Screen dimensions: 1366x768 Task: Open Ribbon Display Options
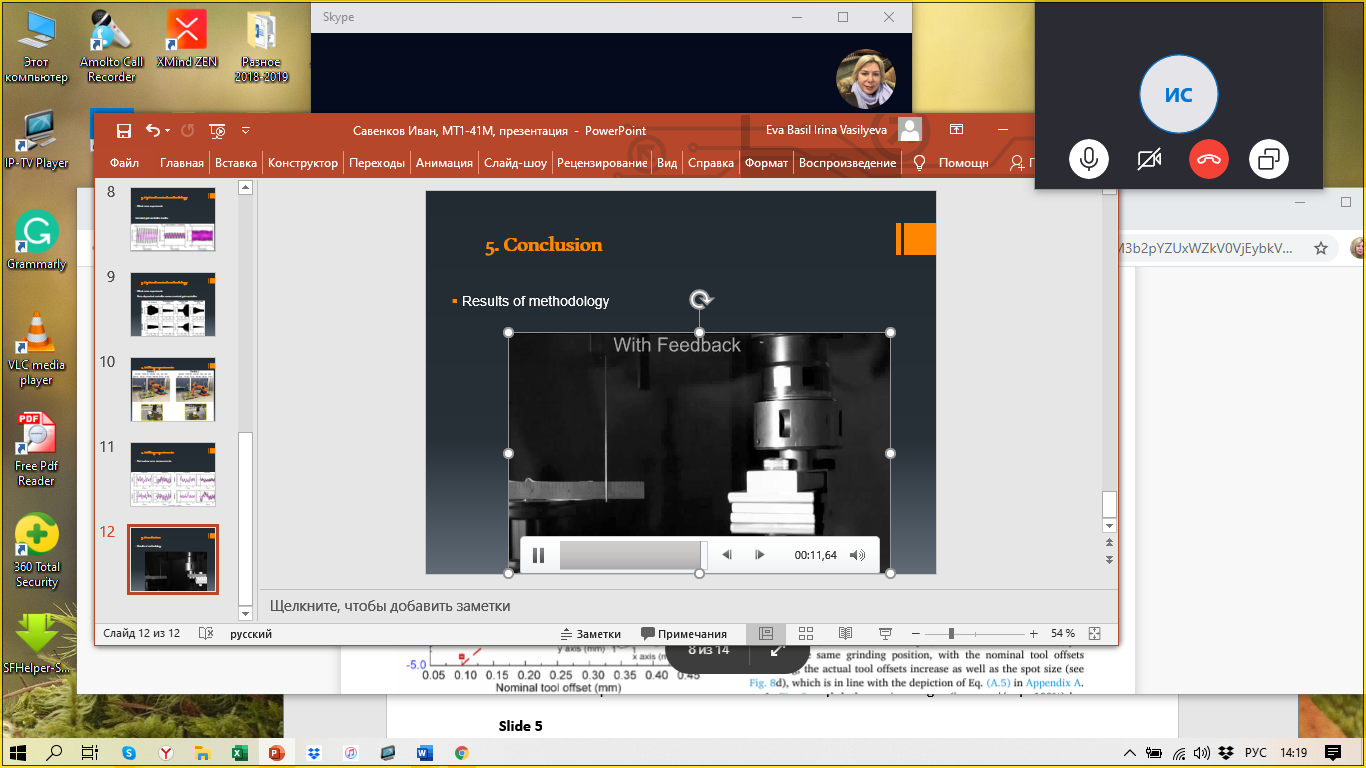pyautogui.click(x=957, y=130)
